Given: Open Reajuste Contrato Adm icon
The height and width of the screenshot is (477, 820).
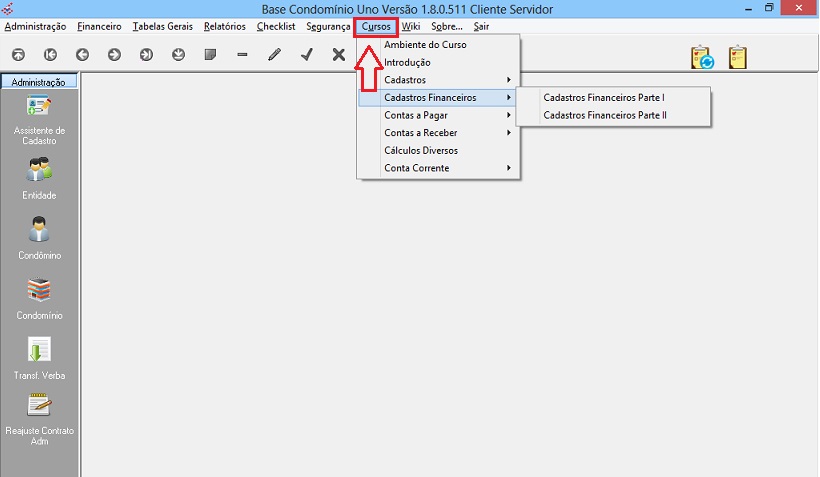Looking at the screenshot, I should (39, 405).
